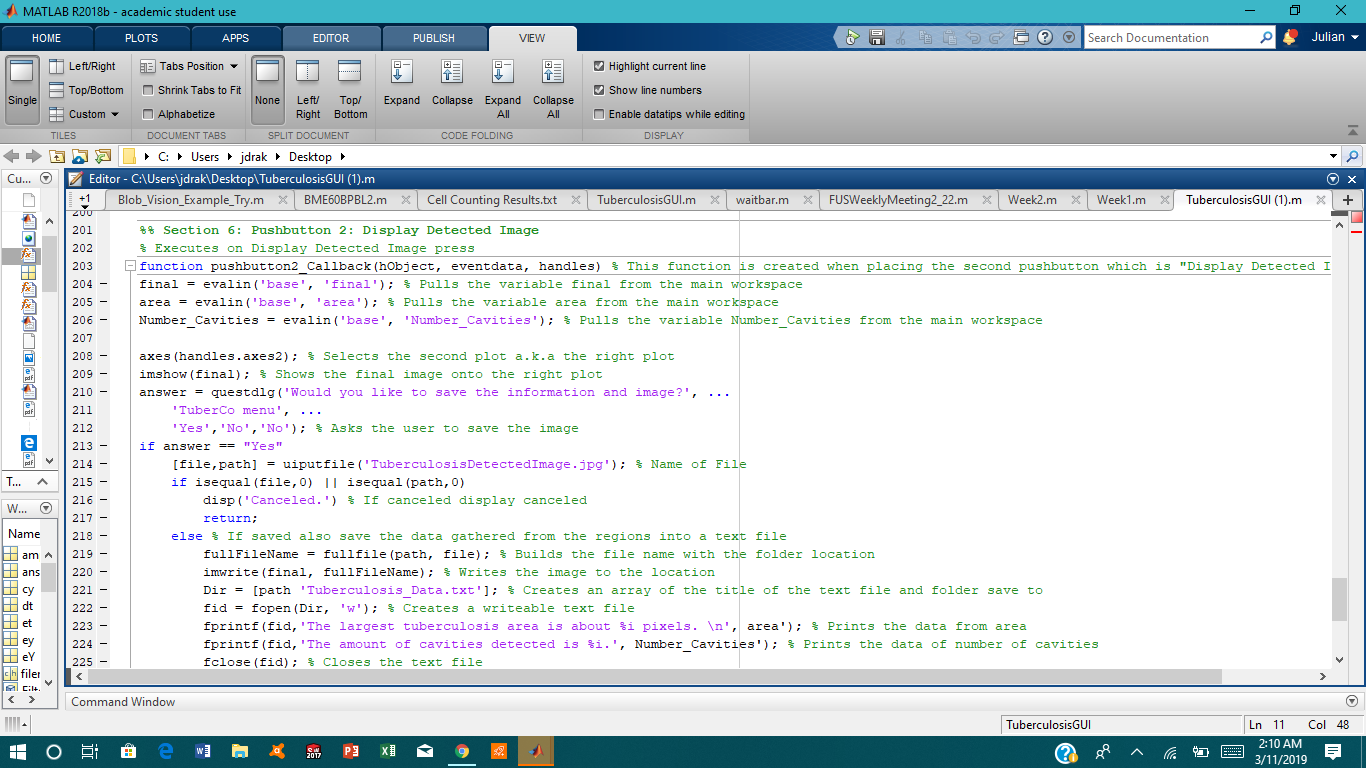
Task: Open the Week2.m document tab
Action: pyautogui.click(x=1032, y=200)
